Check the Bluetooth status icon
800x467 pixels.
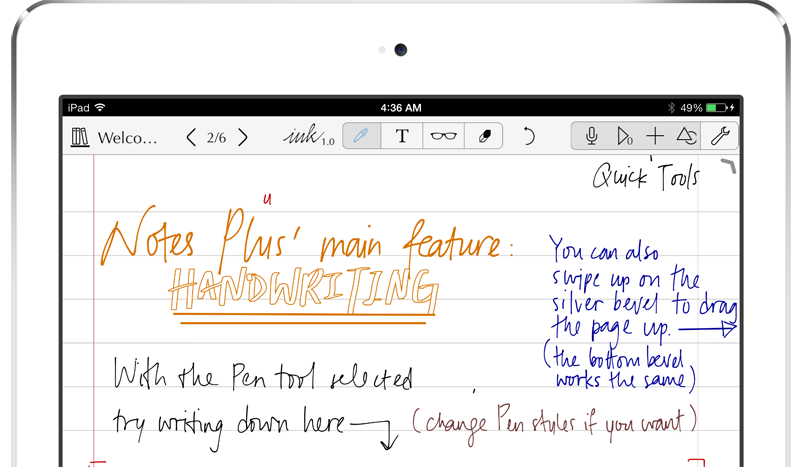tap(671, 108)
